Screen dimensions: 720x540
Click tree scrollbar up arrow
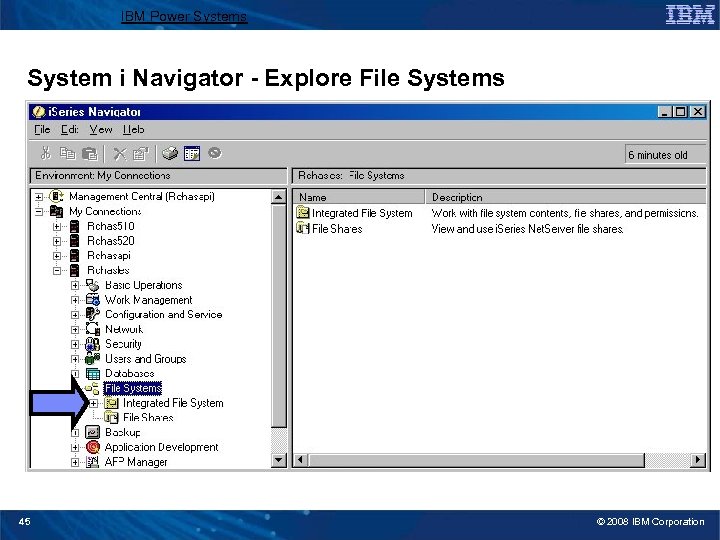coord(279,197)
